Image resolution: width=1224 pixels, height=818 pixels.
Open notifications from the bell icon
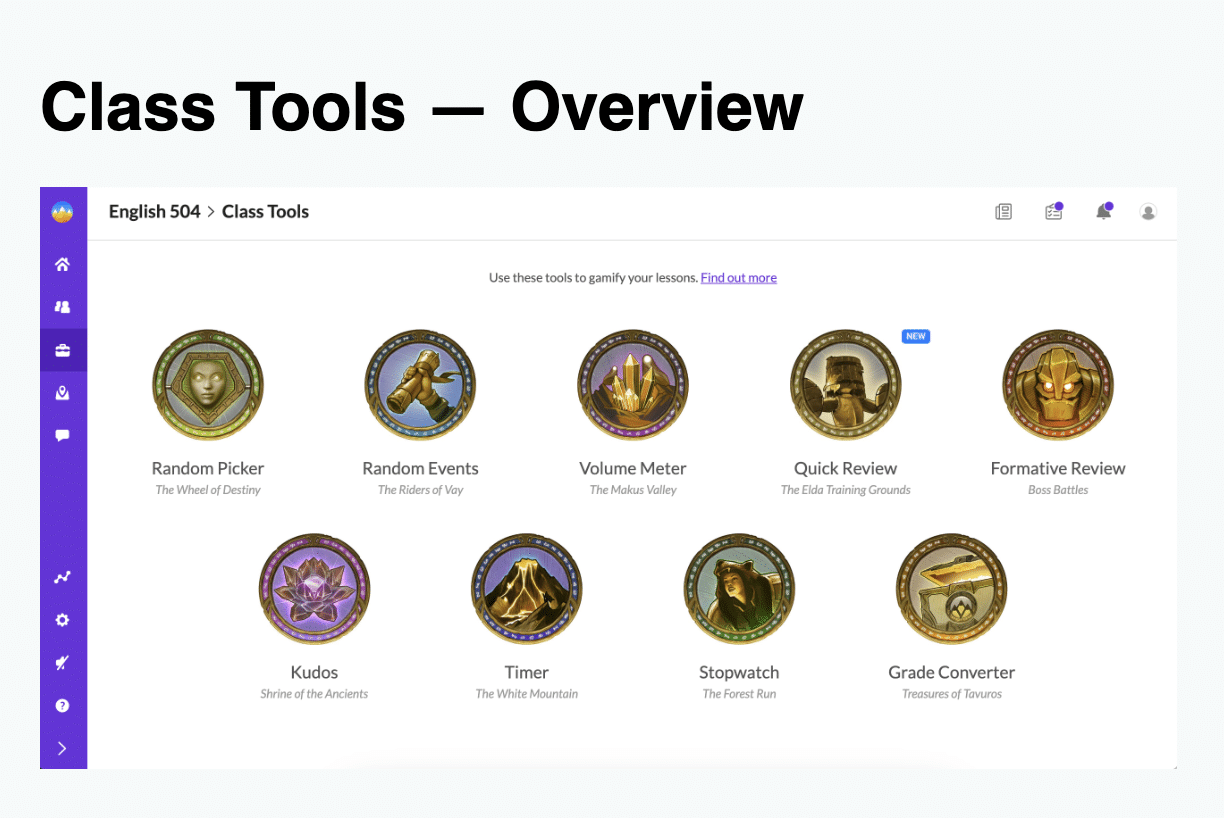1103,212
